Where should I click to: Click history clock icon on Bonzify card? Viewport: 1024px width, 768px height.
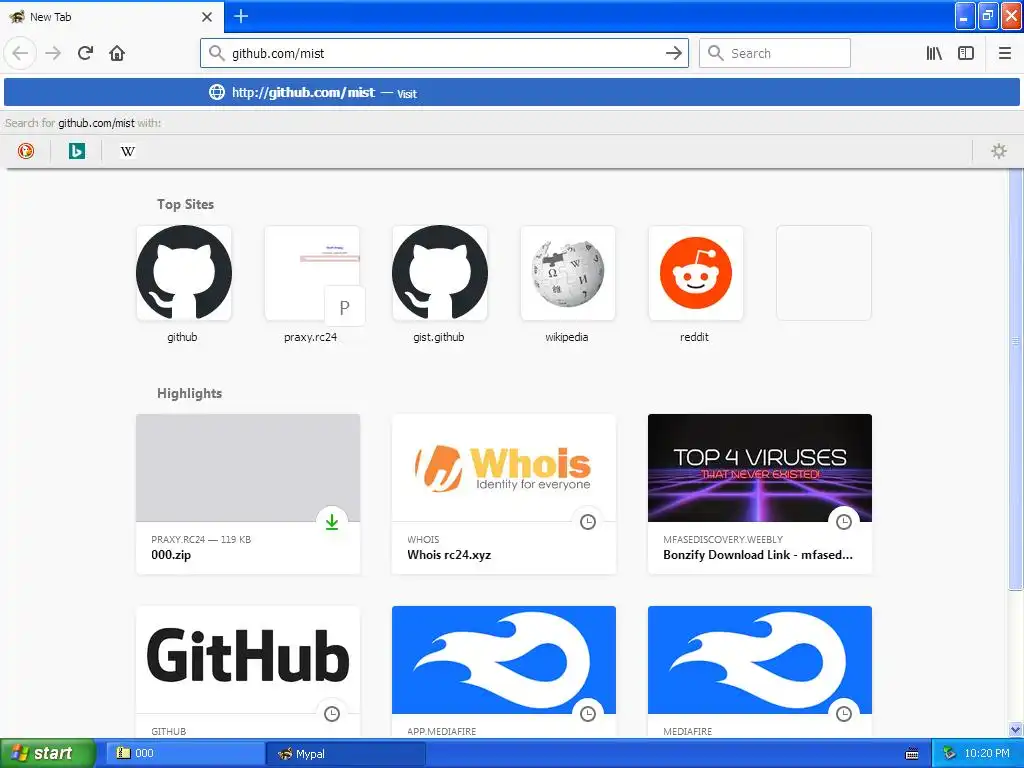point(844,522)
